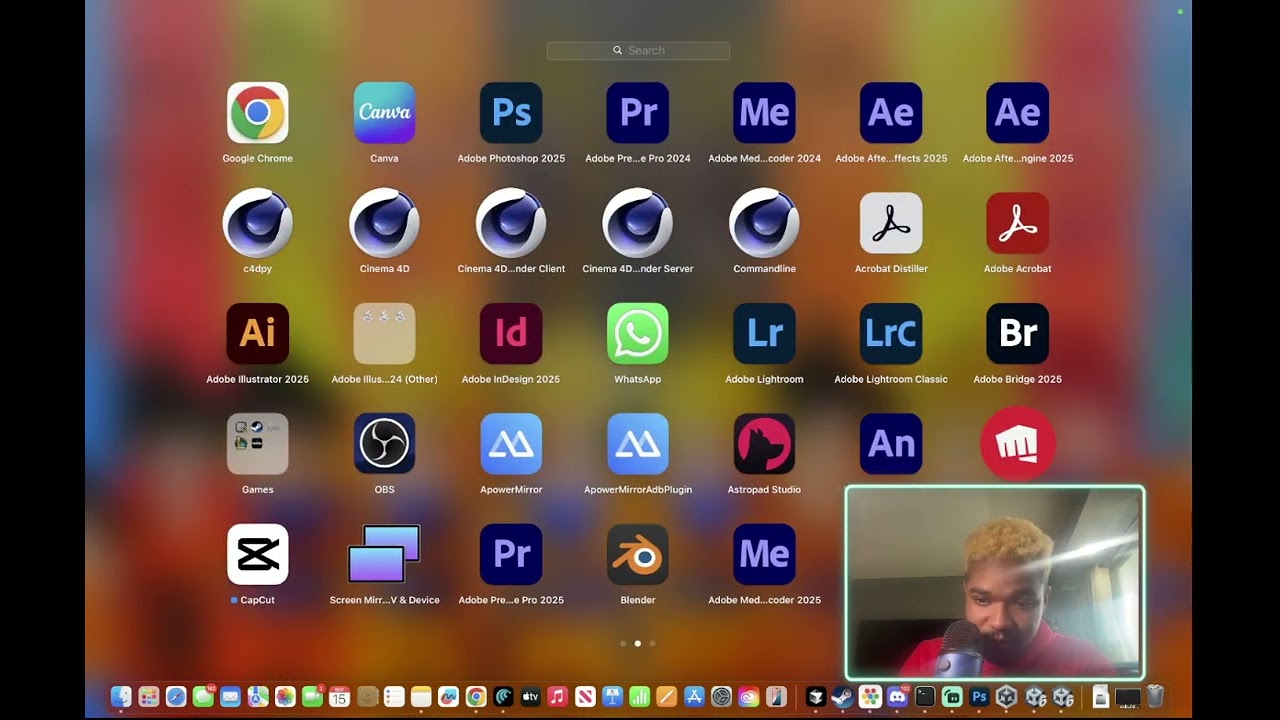Image resolution: width=1280 pixels, height=720 pixels.
Task: Launch the c4dpy app
Action: pos(258,224)
